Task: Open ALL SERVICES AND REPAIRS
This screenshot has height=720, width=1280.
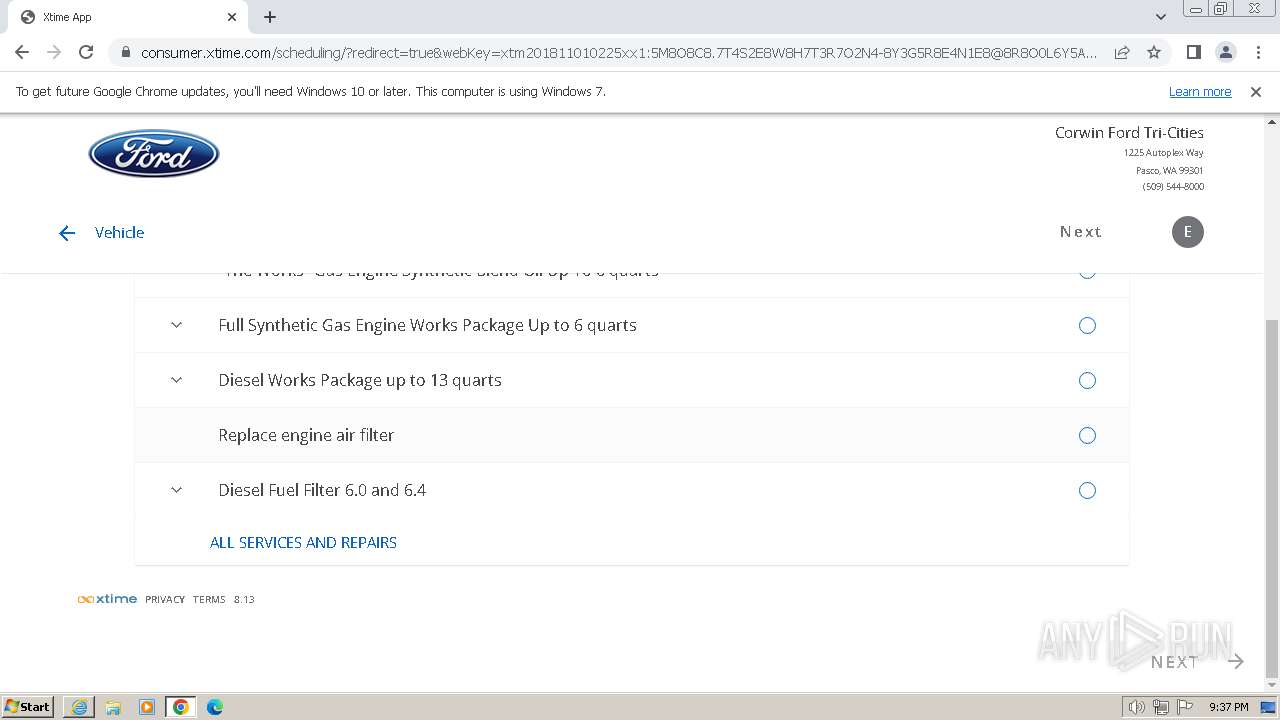Action: coord(303,542)
